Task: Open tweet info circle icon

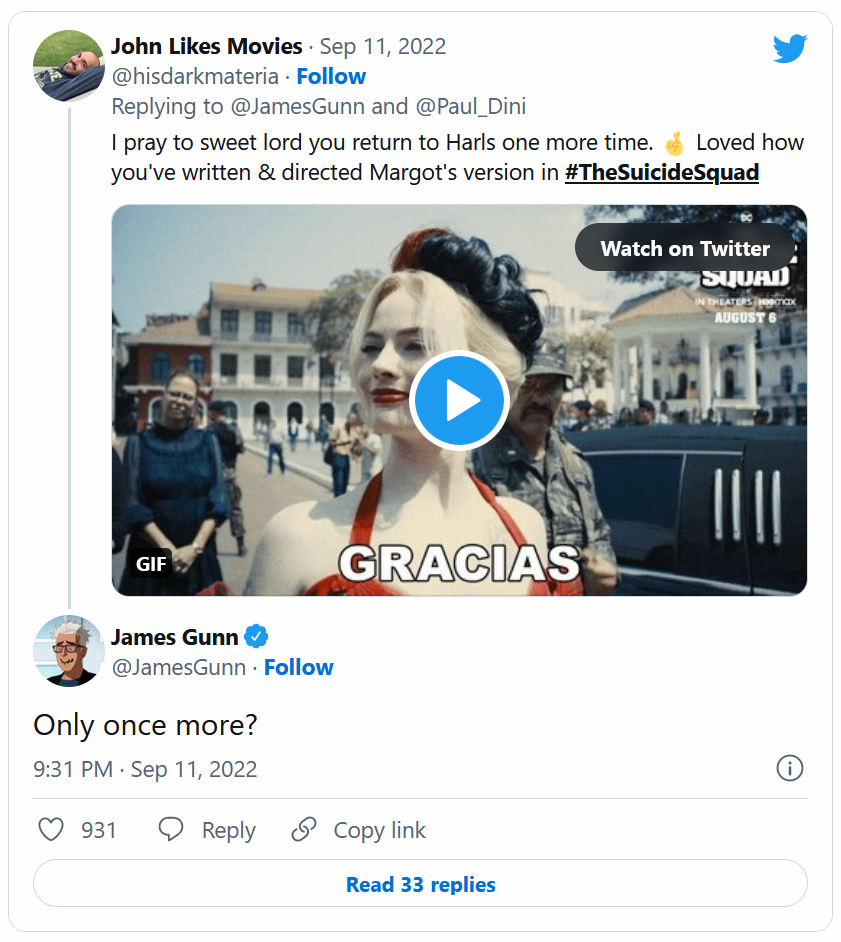Action: [x=790, y=768]
